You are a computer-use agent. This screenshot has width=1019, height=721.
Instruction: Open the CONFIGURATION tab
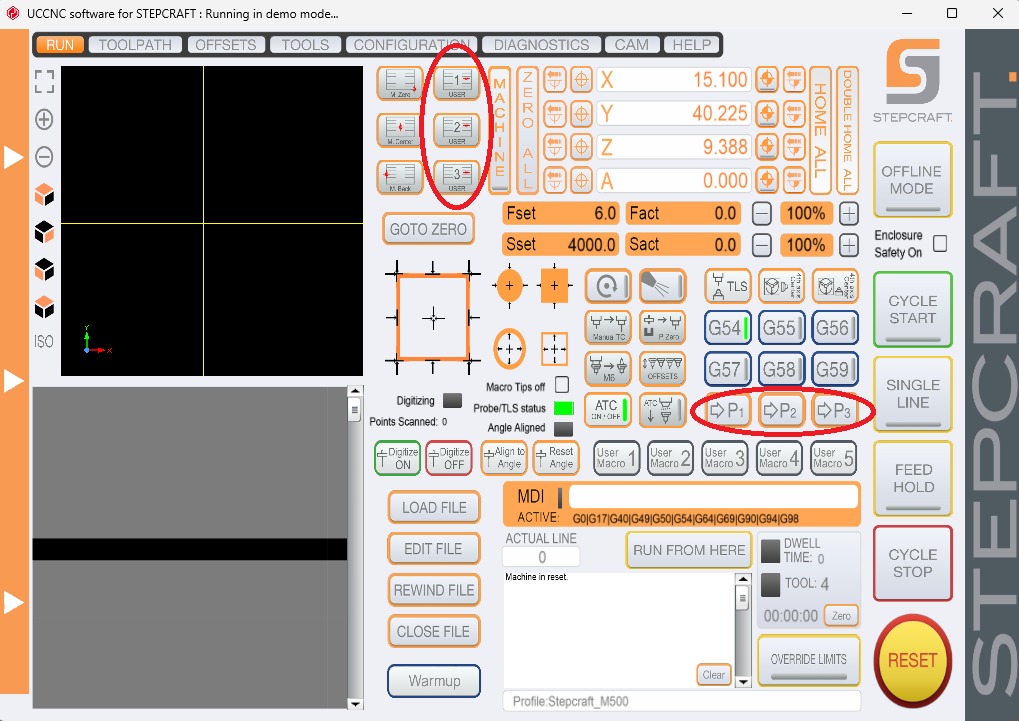click(411, 45)
